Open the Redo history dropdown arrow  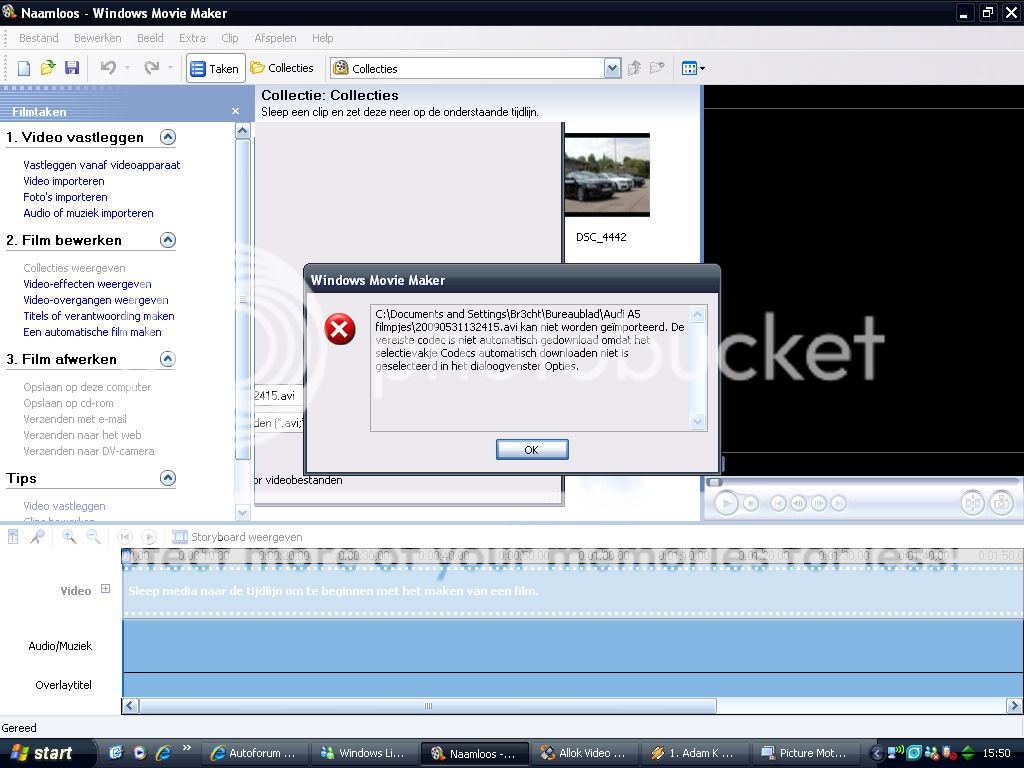pyautogui.click(x=170, y=67)
